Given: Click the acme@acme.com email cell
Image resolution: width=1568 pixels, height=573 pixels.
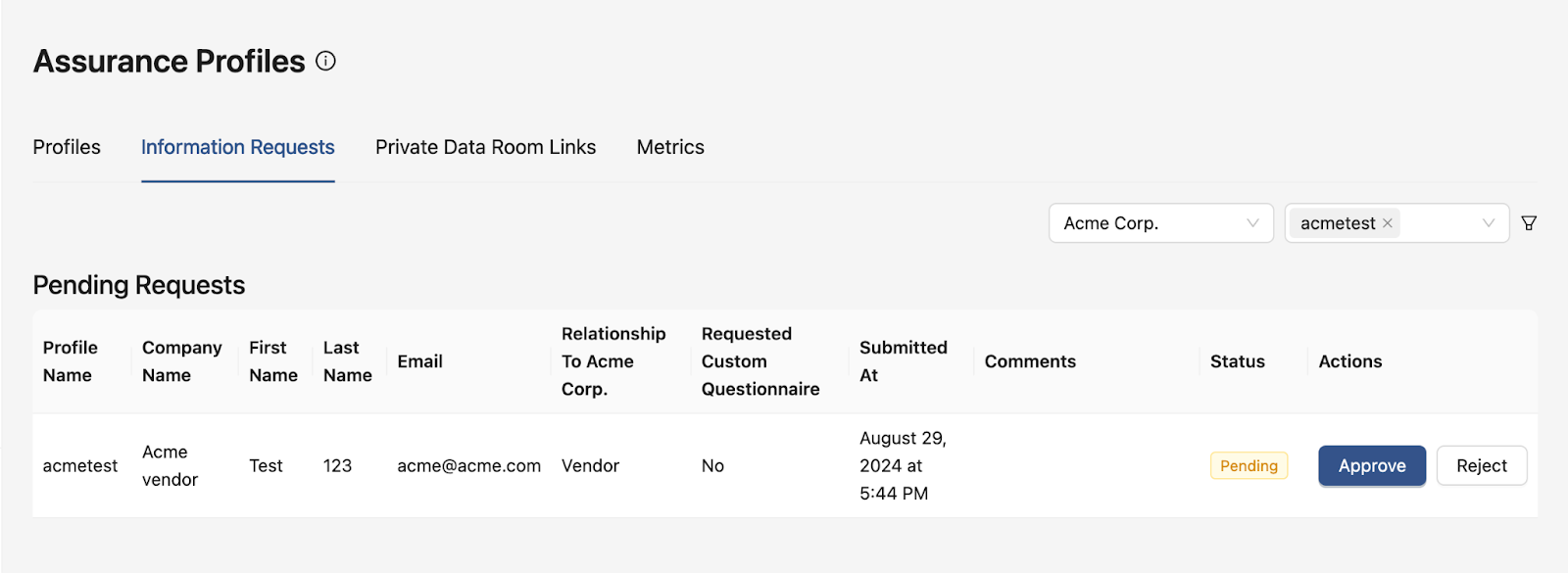Looking at the screenshot, I should [468, 466].
